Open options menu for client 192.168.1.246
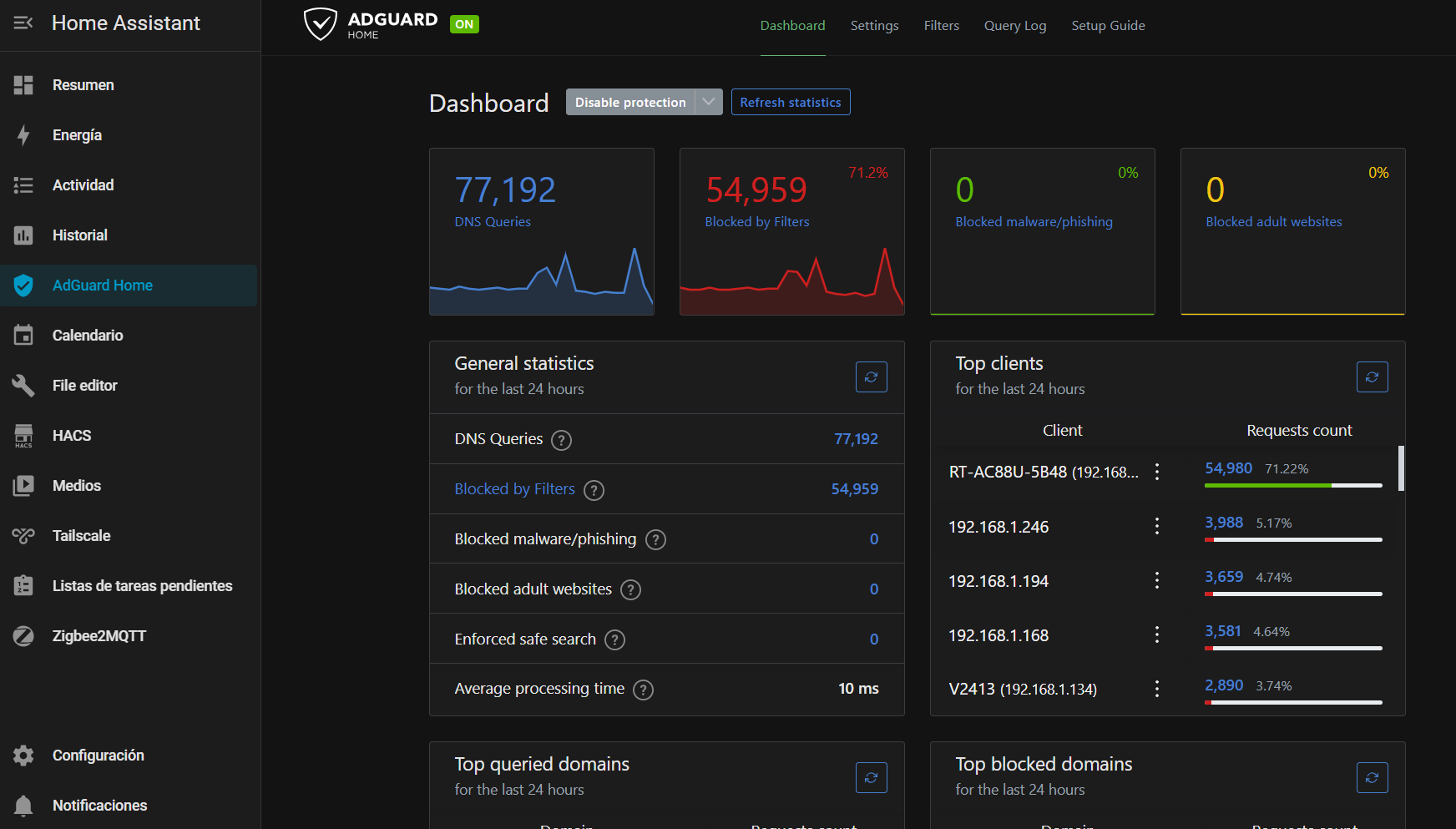The width and height of the screenshot is (1456, 829). pyautogui.click(x=1157, y=526)
